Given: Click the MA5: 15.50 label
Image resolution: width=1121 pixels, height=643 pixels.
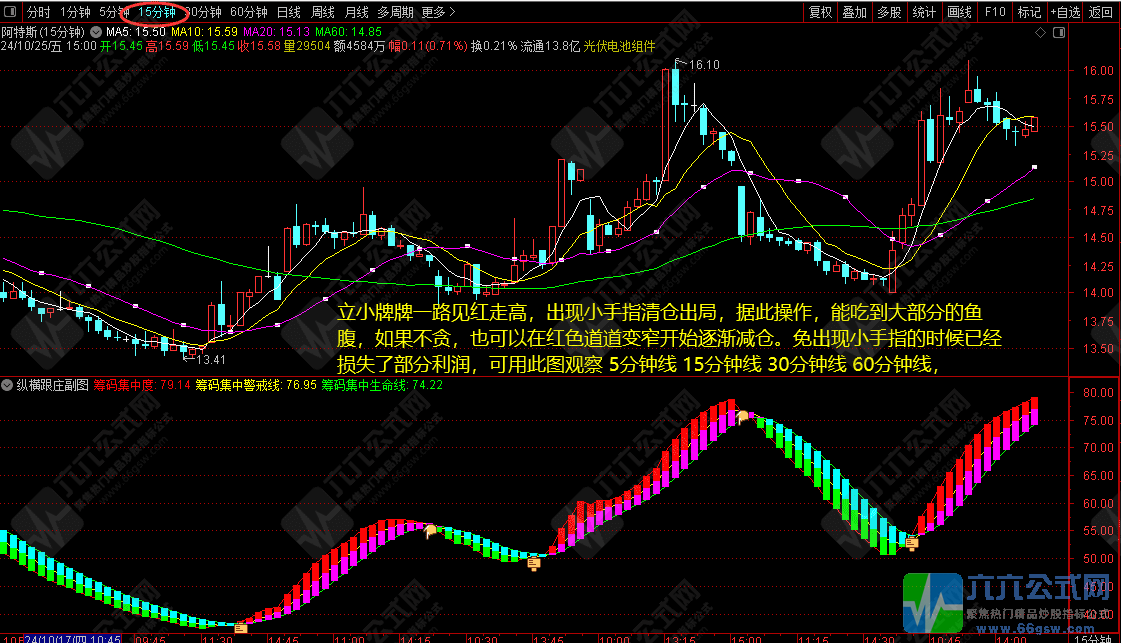Looking at the screenshot, I should [x=136, y=32].
